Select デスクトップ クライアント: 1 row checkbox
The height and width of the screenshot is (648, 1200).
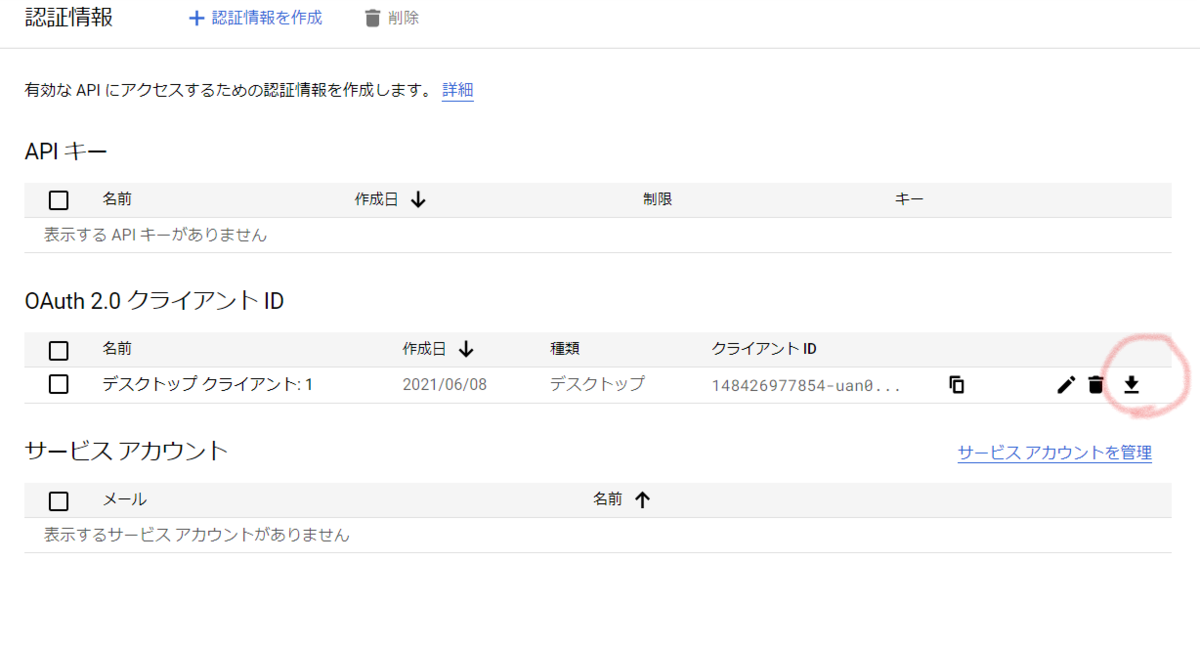pyautogui.click(x=58, y=384)
